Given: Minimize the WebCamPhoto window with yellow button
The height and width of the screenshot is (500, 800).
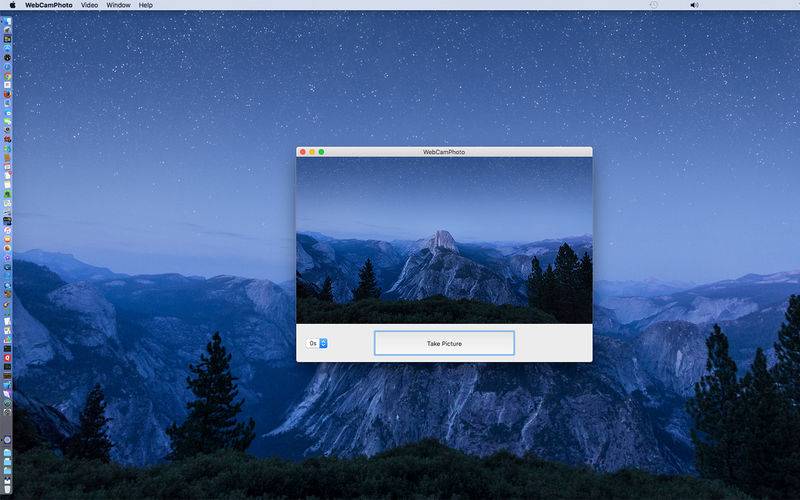Looking at the screenshot, I should coord(312,152).
